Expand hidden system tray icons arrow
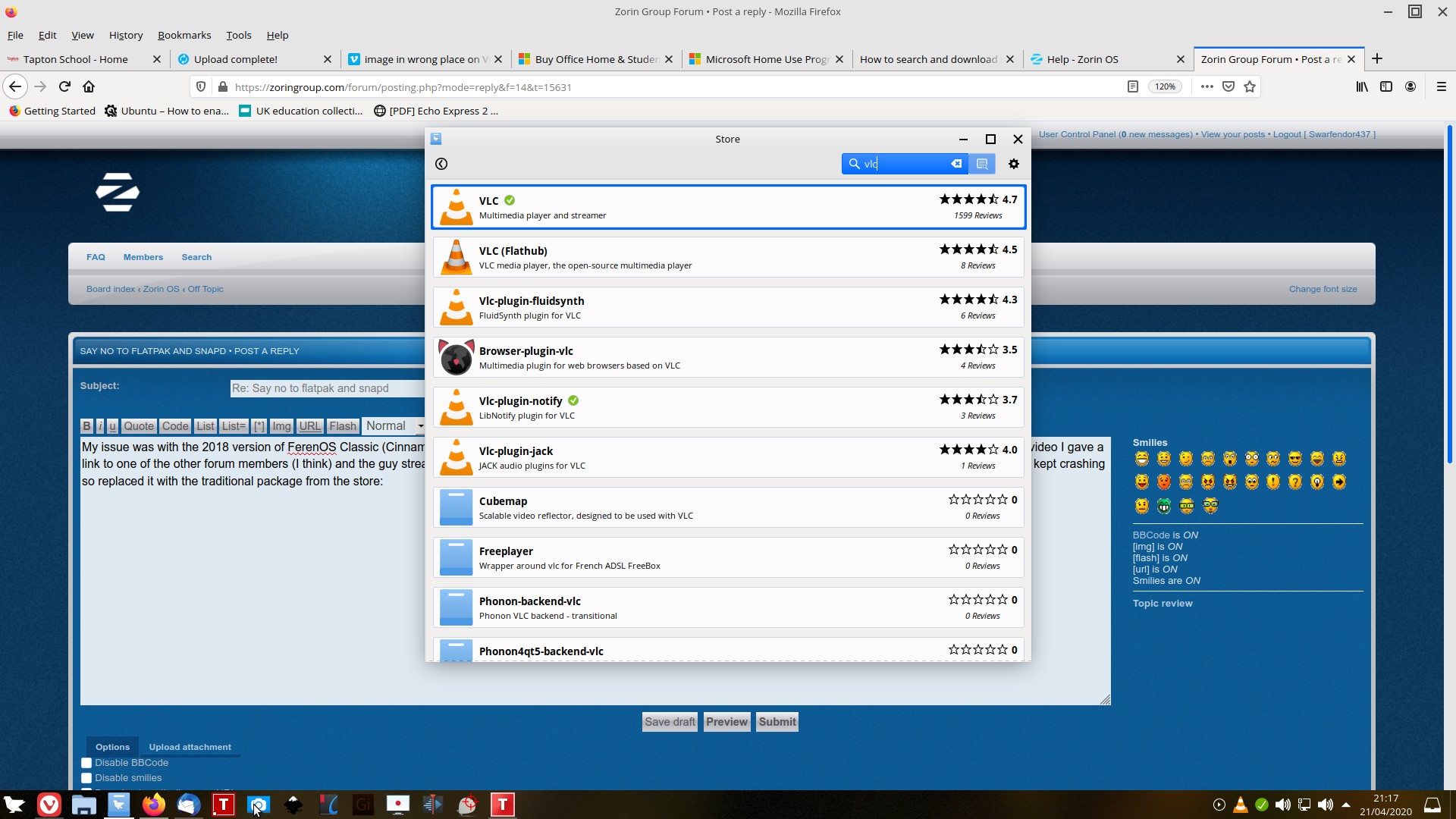The height and width of the screenshot is (819, 1456). click(1346, 805)
